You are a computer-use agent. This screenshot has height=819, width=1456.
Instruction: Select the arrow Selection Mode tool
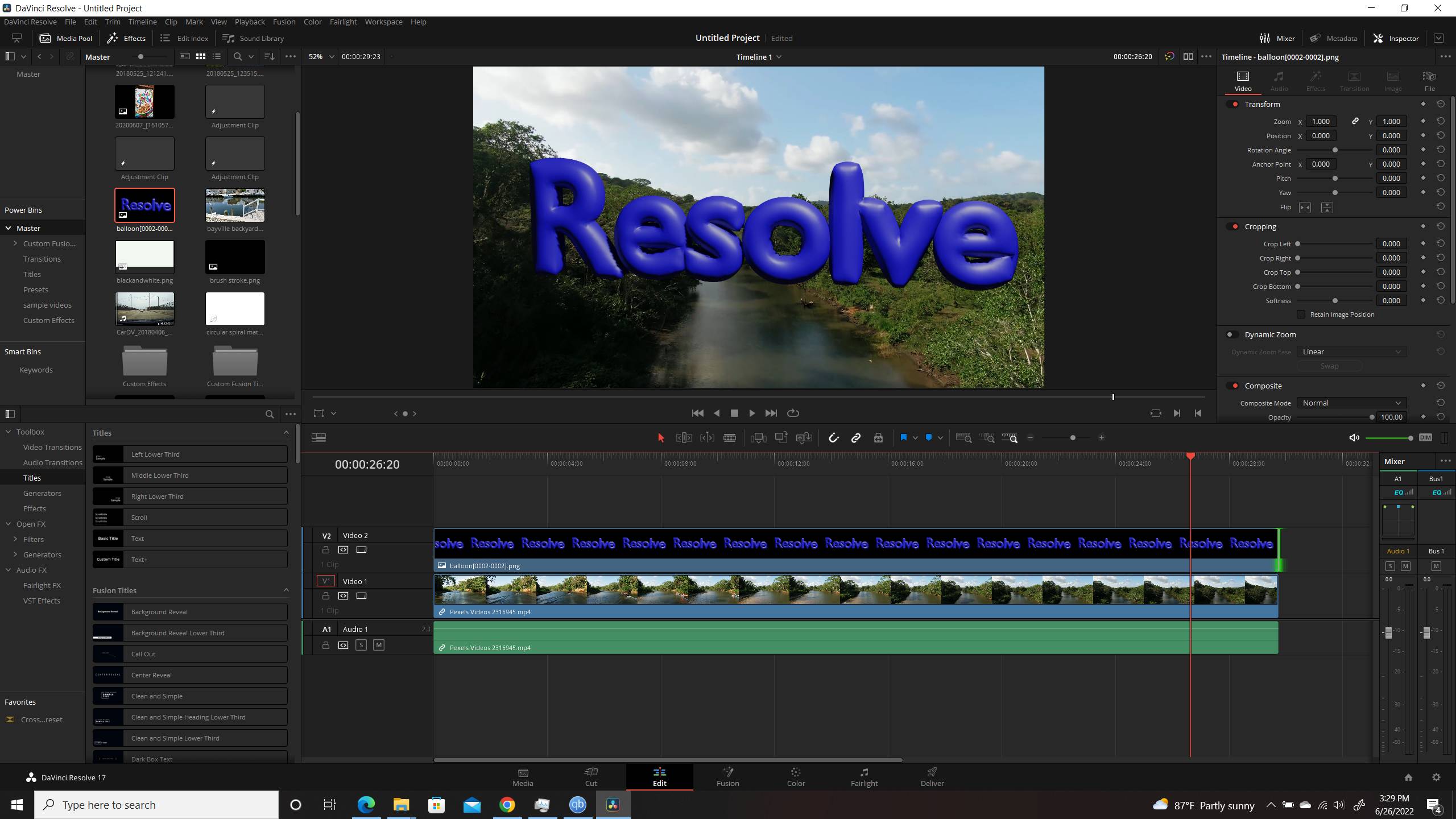pyautogui.click(x=660, y=437)
